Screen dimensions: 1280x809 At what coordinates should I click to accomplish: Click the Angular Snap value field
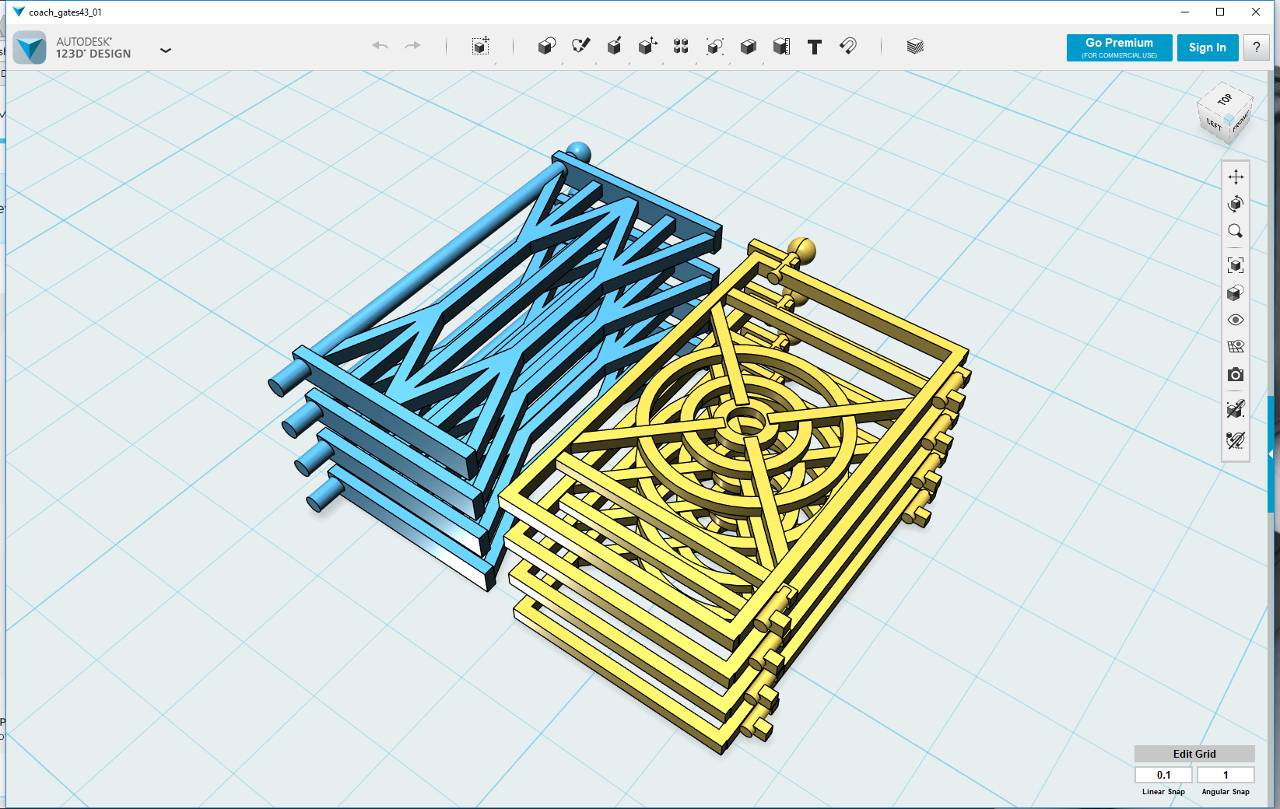point(1225,775)
